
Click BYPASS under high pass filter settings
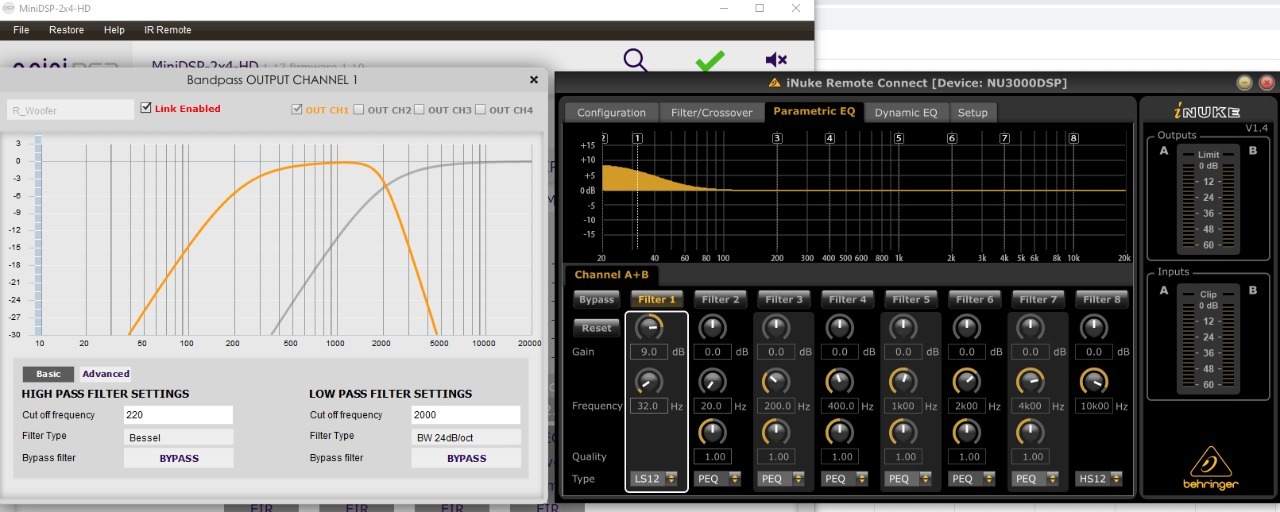click(x=179, y=458)
